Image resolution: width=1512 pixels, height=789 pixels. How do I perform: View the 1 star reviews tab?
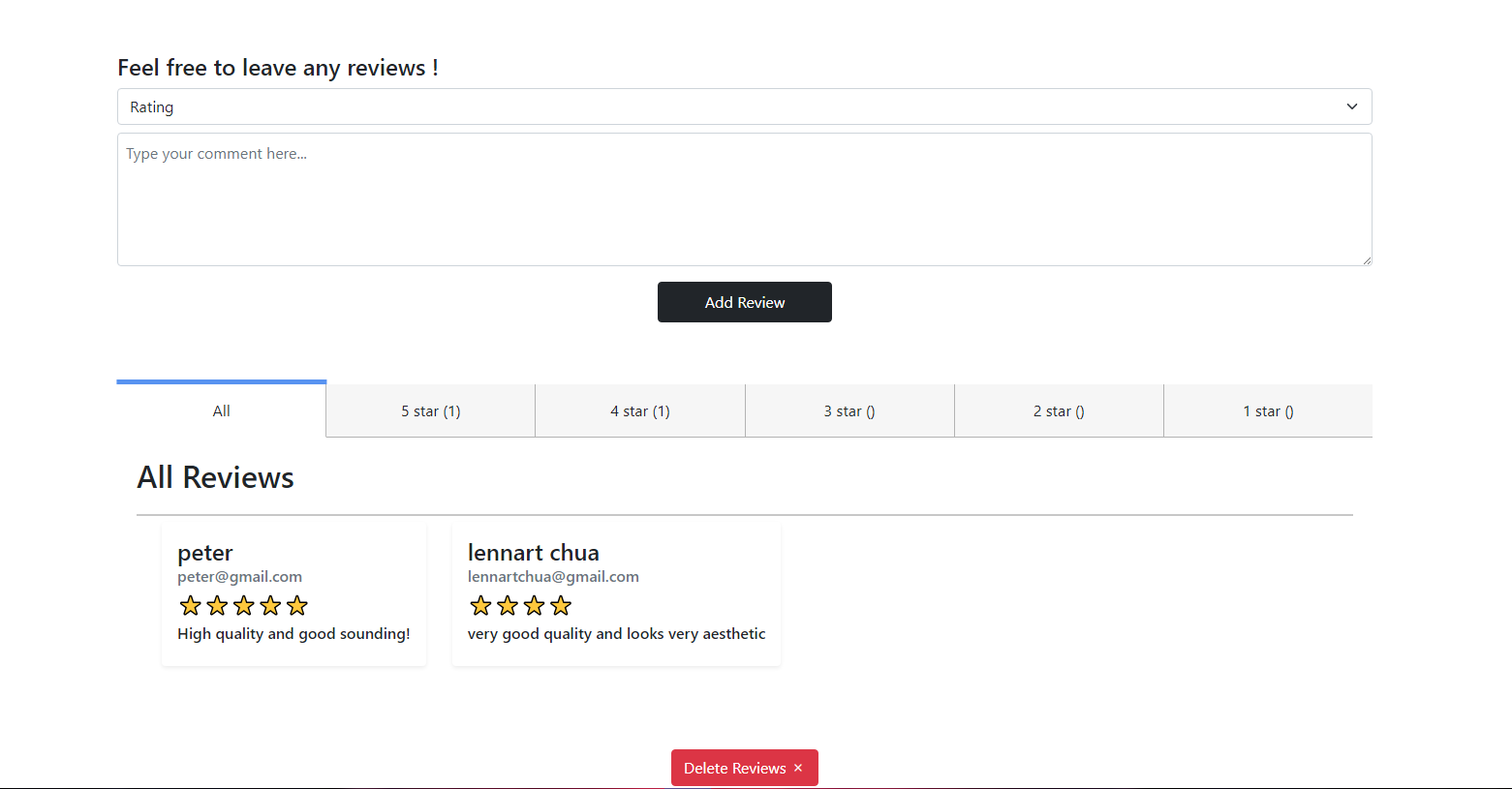tap(1268, 410)
